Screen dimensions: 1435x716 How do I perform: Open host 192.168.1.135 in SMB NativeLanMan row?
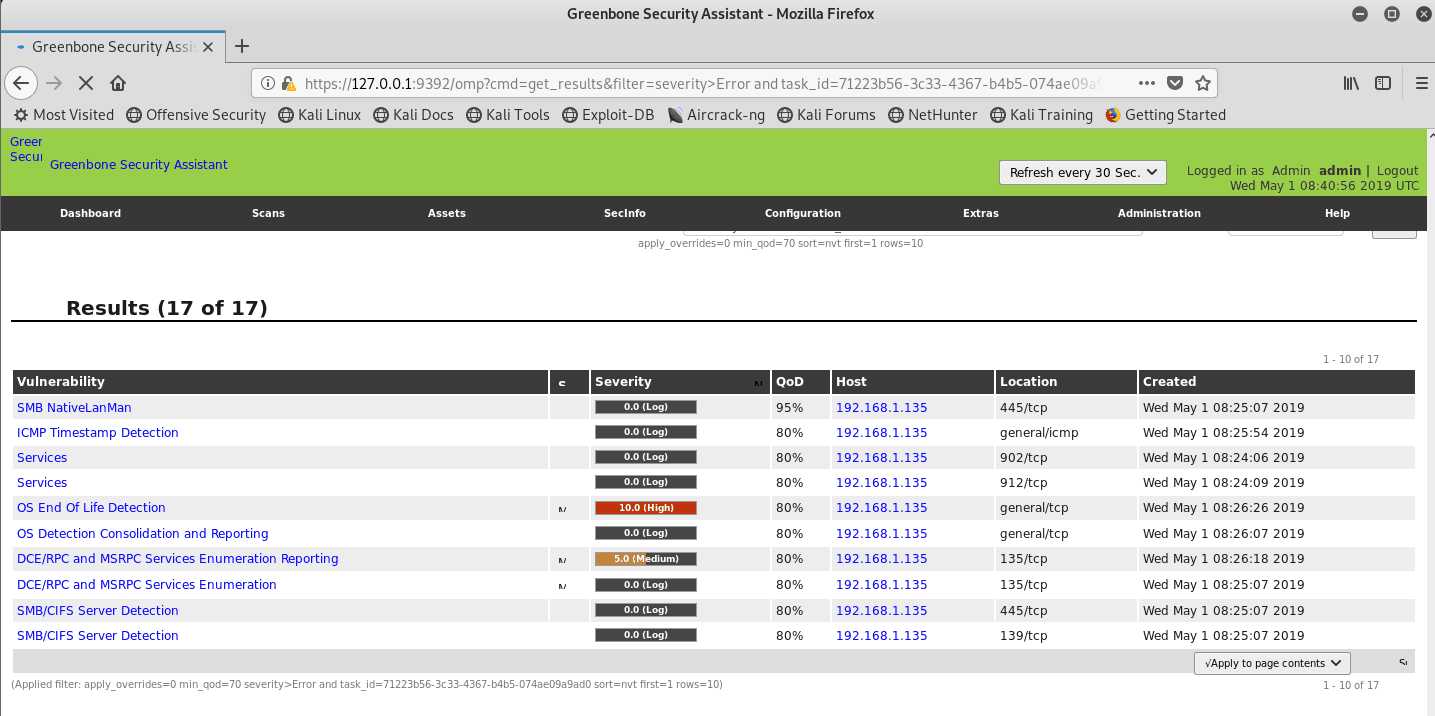point(881,407)
